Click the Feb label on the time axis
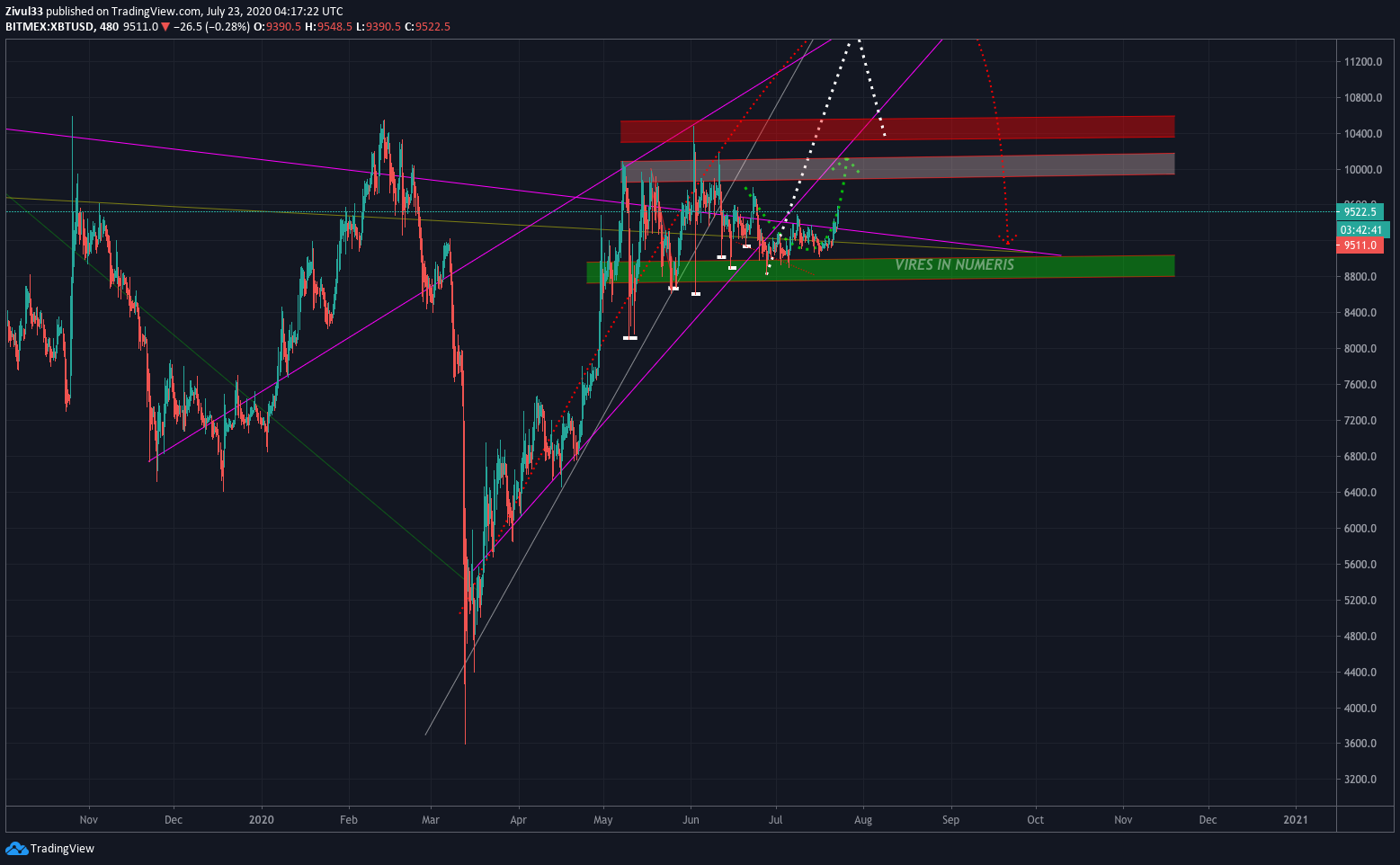 [349, 820]
